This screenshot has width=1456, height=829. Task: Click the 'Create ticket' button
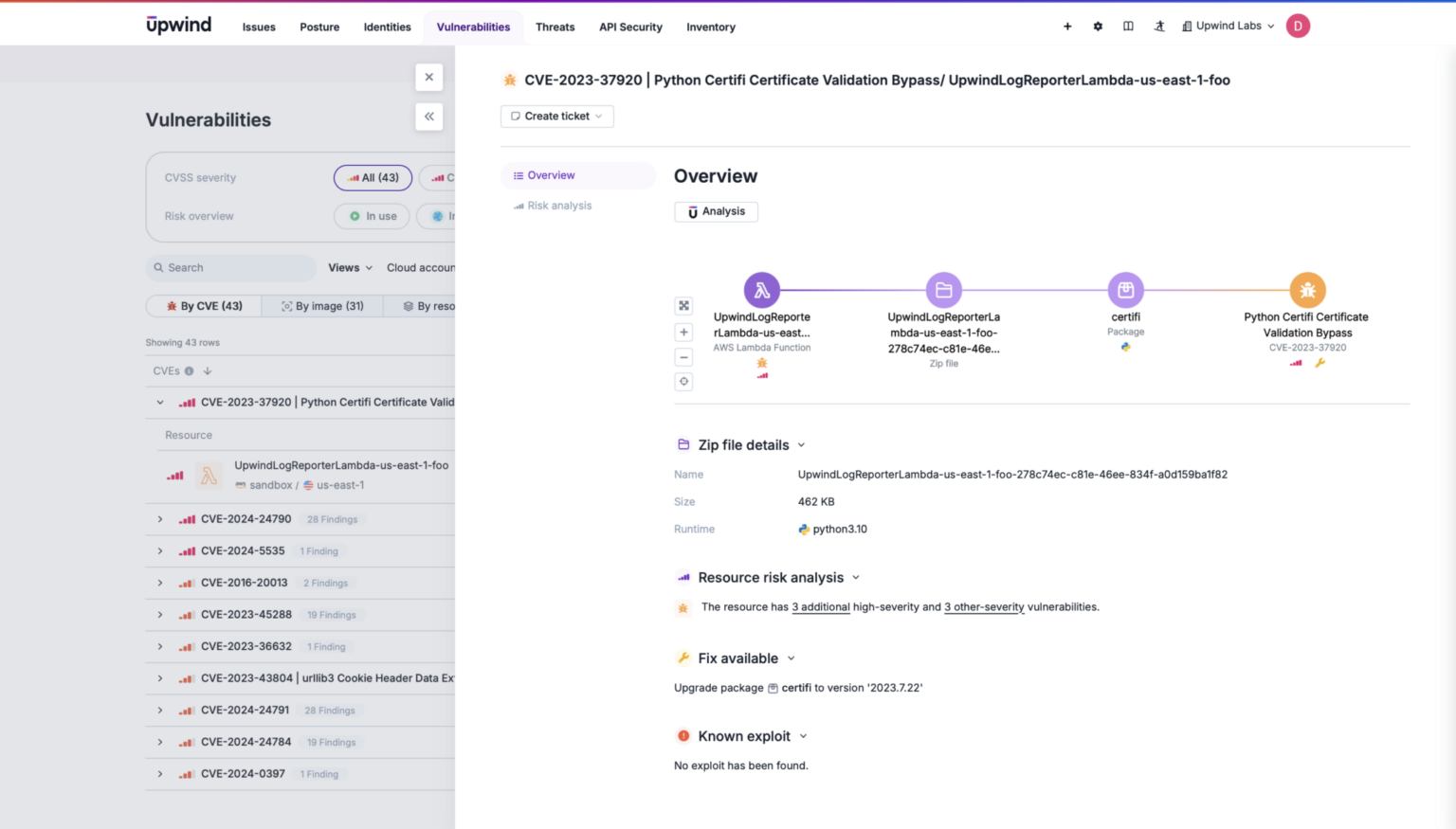556,116
